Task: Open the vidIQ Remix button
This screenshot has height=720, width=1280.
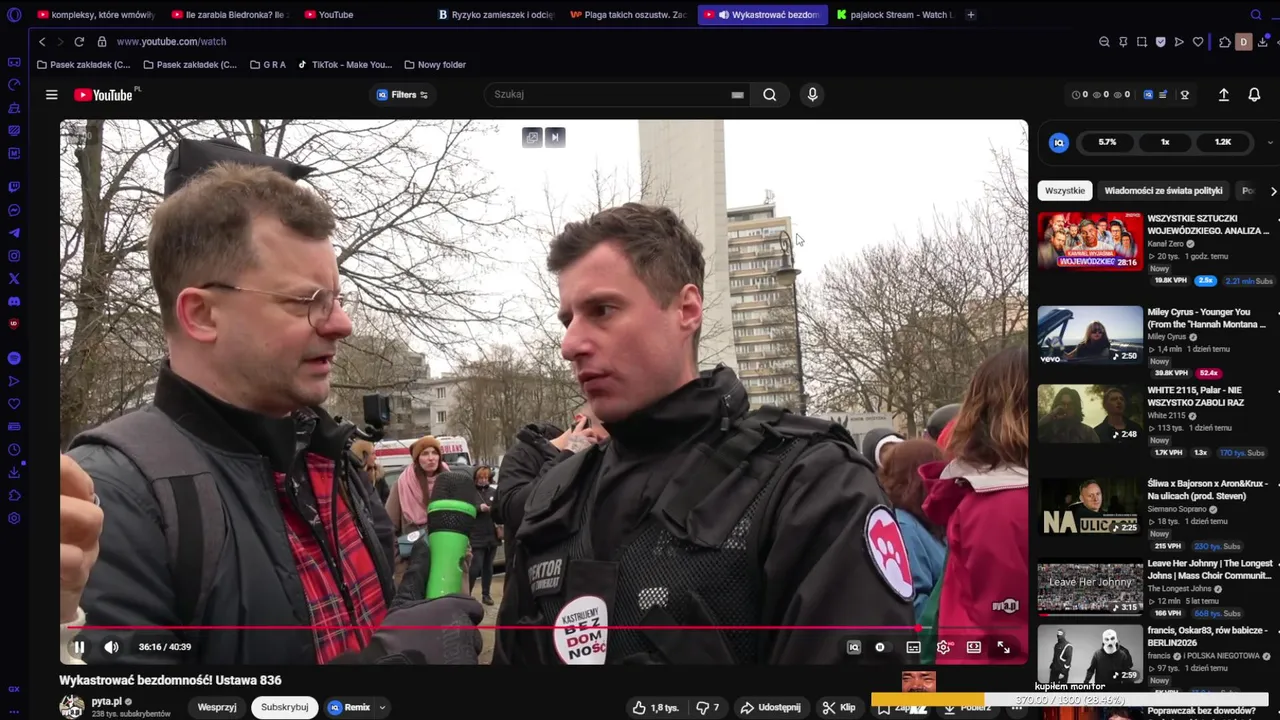Action: point(349,707)
